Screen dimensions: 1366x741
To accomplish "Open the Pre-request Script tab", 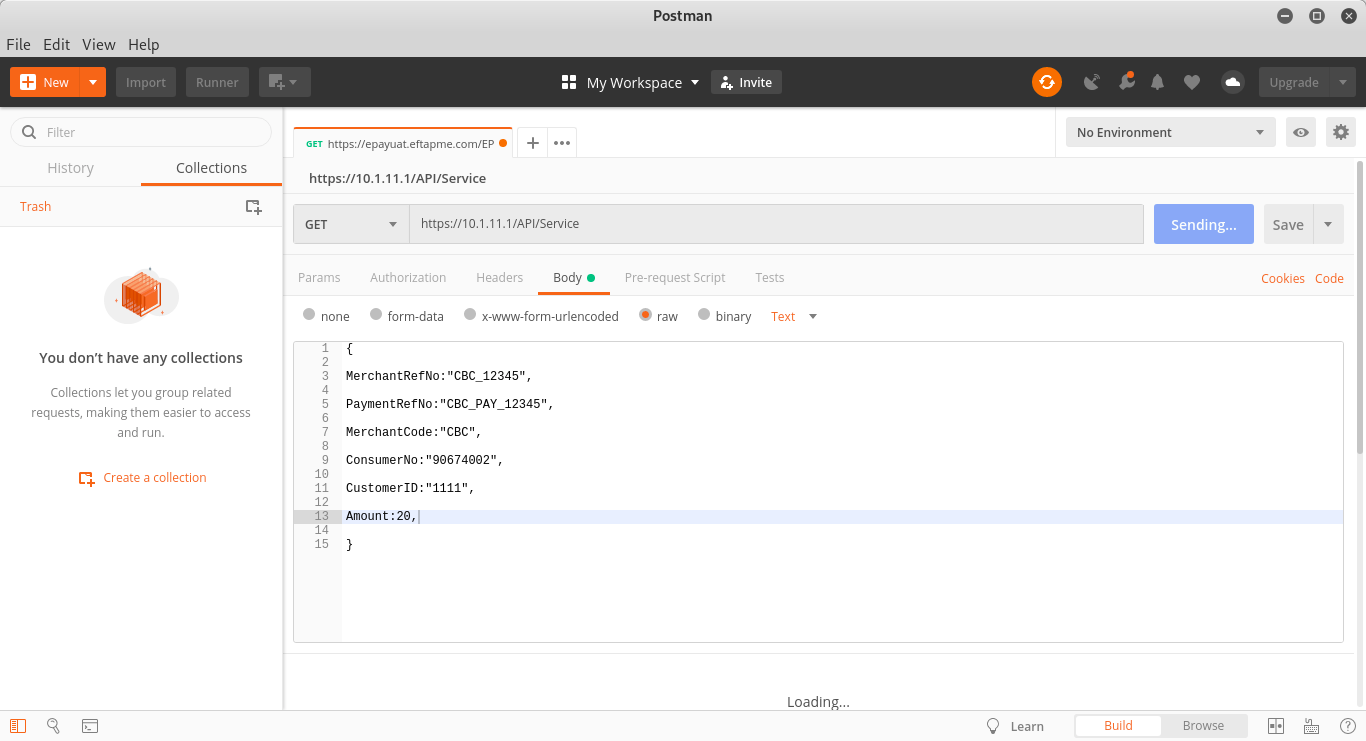I will (x=675, y=277).
